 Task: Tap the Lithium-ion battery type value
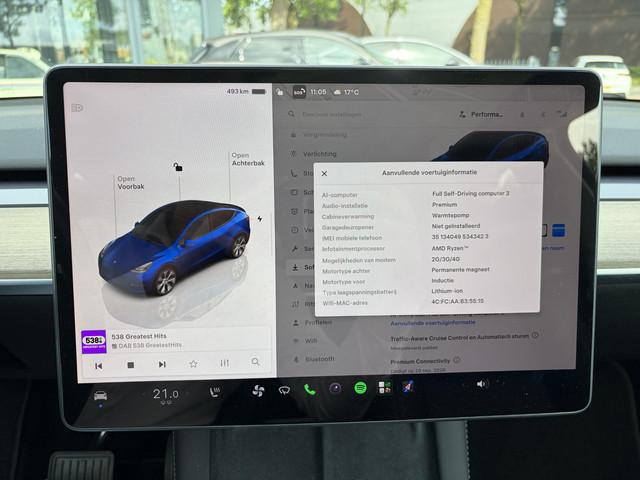pyautogui.click(x=447, y=291)
